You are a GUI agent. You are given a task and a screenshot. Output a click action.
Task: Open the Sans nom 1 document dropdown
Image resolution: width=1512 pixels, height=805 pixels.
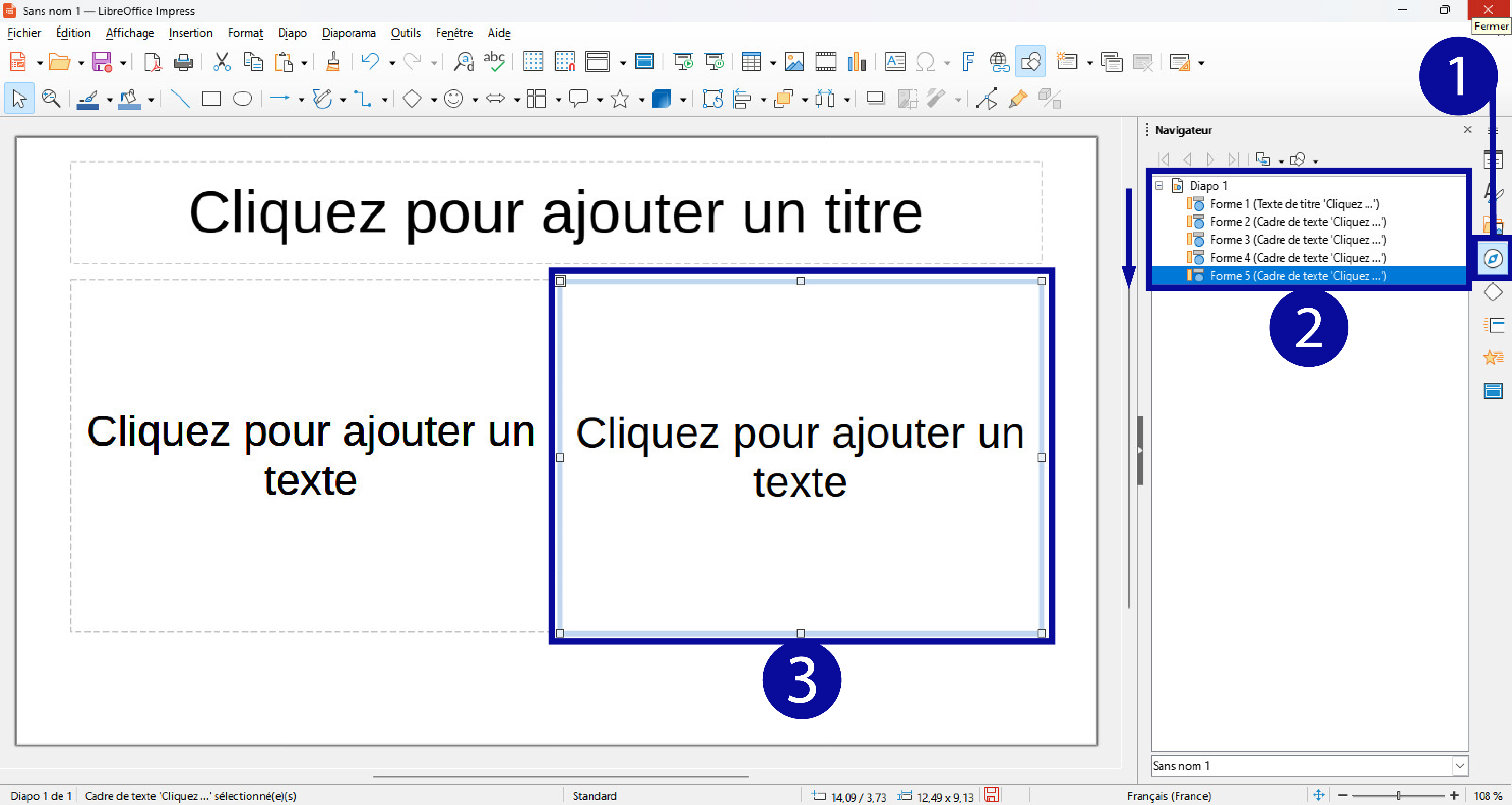pos(1460,766)
